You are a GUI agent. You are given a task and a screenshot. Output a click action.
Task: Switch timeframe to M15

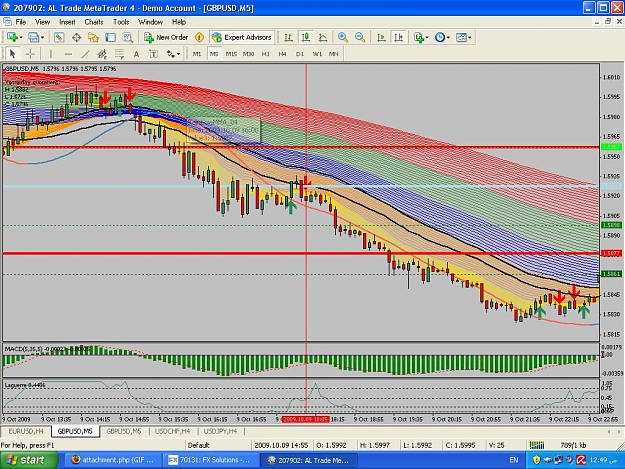click(231, 54)
